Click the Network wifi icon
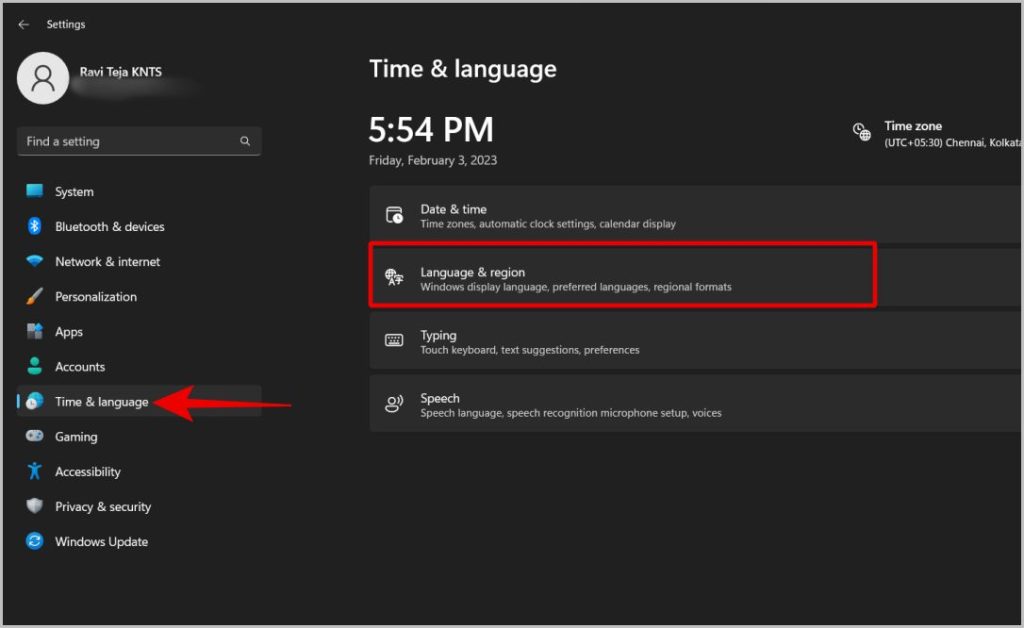This screenshot has width=1024, height=628. [35, 260]
